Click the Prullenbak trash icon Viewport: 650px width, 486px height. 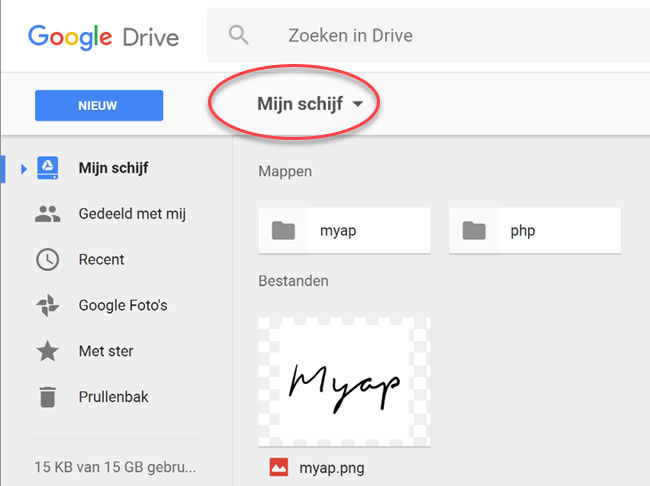pyautogui.click(x=48, y=397)
